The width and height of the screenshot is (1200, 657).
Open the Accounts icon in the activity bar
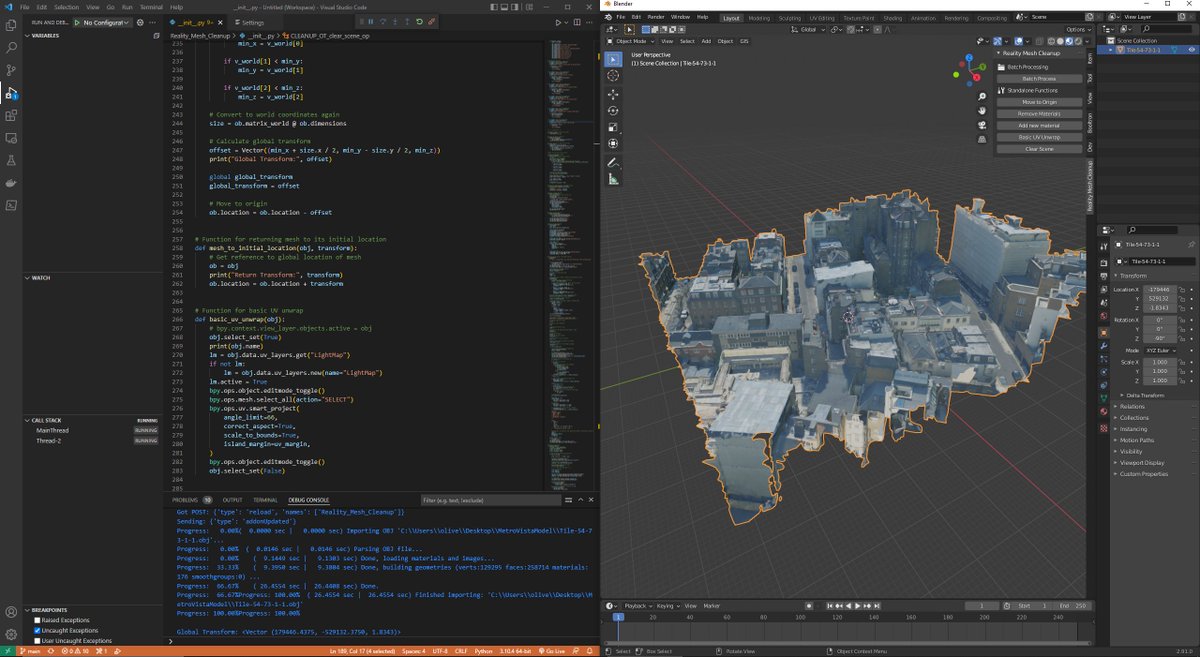pos(11,612)
